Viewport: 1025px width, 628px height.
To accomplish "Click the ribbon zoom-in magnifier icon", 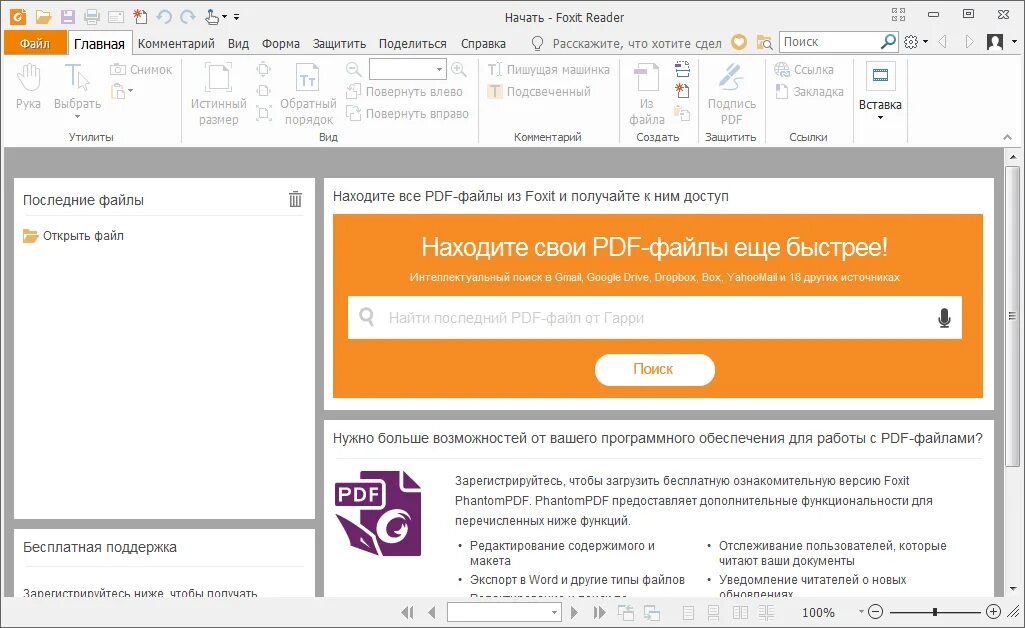I will 459,69.
